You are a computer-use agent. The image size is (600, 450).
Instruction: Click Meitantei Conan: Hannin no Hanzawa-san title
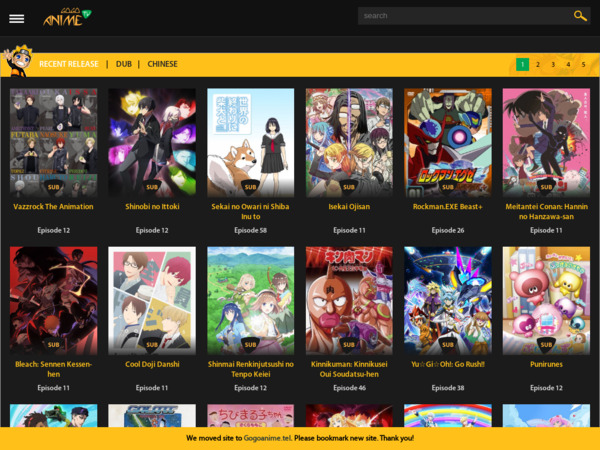pos(546,212)
